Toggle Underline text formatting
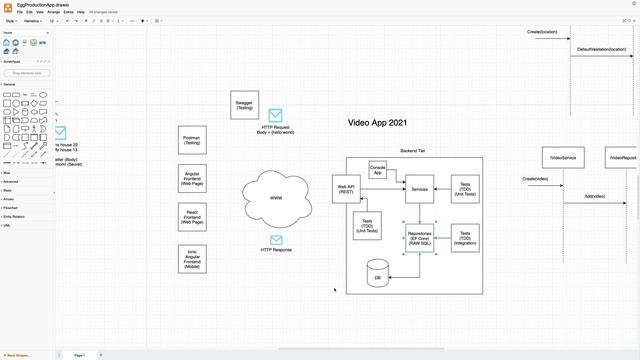 coord(101,21)
